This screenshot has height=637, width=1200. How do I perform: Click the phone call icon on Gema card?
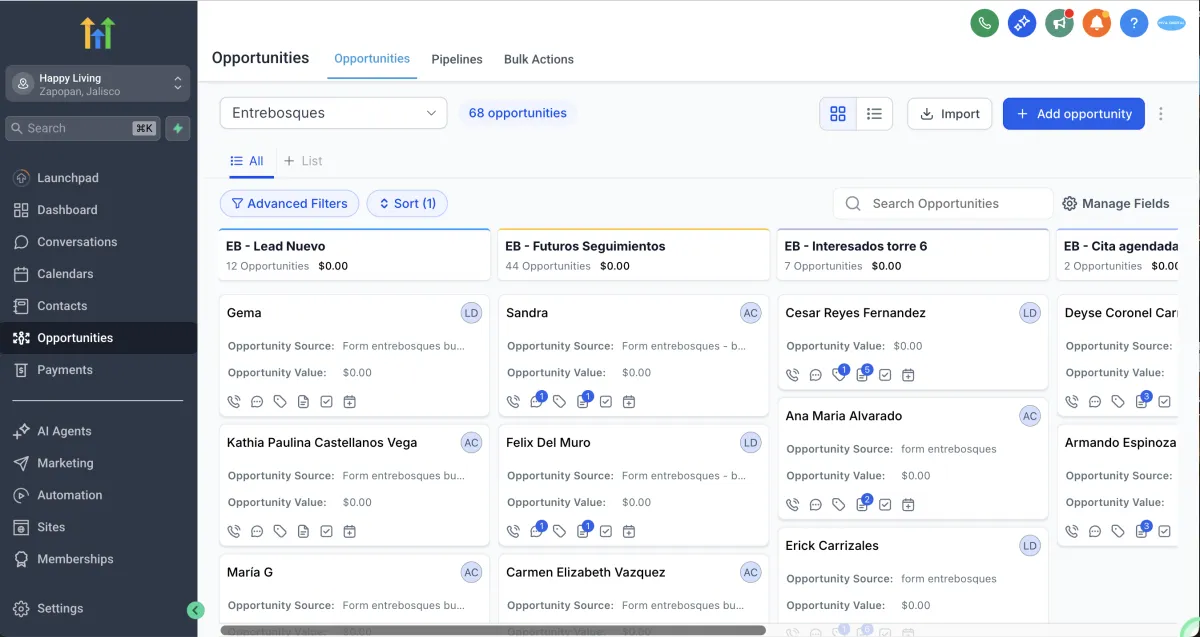[234, 402]
